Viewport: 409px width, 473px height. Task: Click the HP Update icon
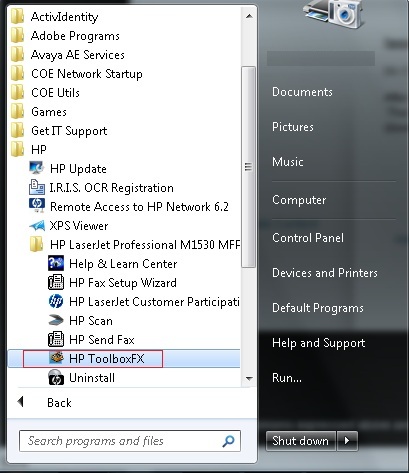(37, 168)
